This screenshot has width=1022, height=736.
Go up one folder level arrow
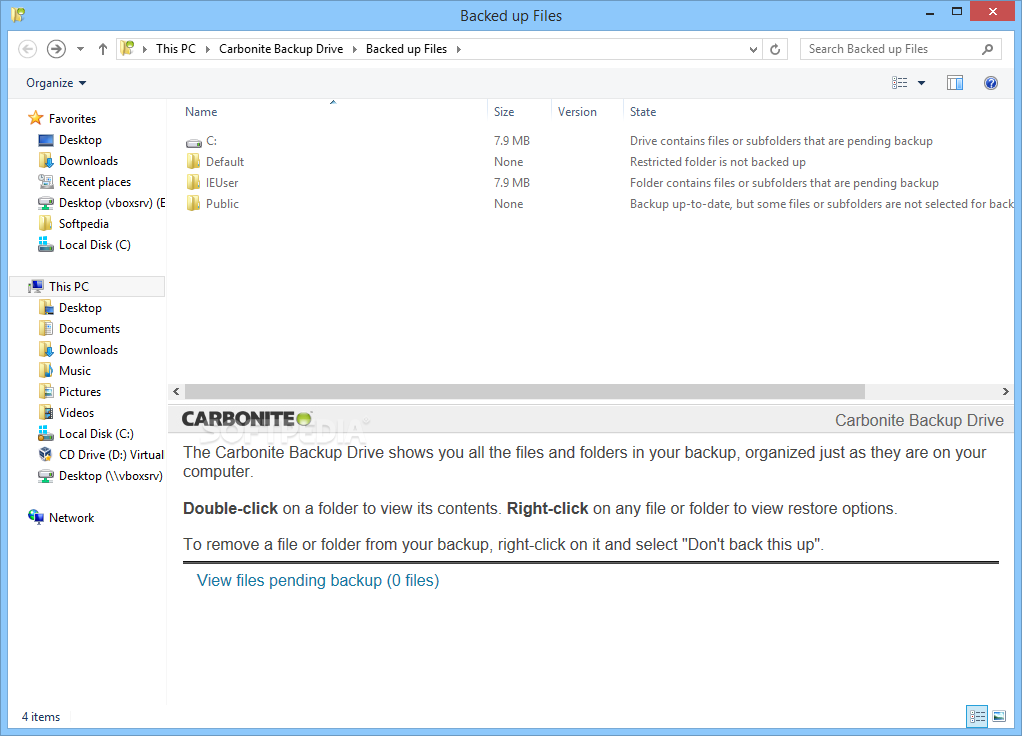click(102, 49)
